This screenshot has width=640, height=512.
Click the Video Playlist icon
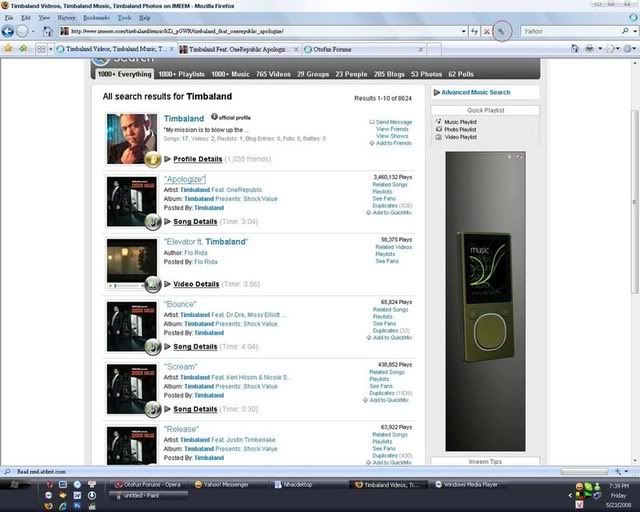tap(439, 137)
